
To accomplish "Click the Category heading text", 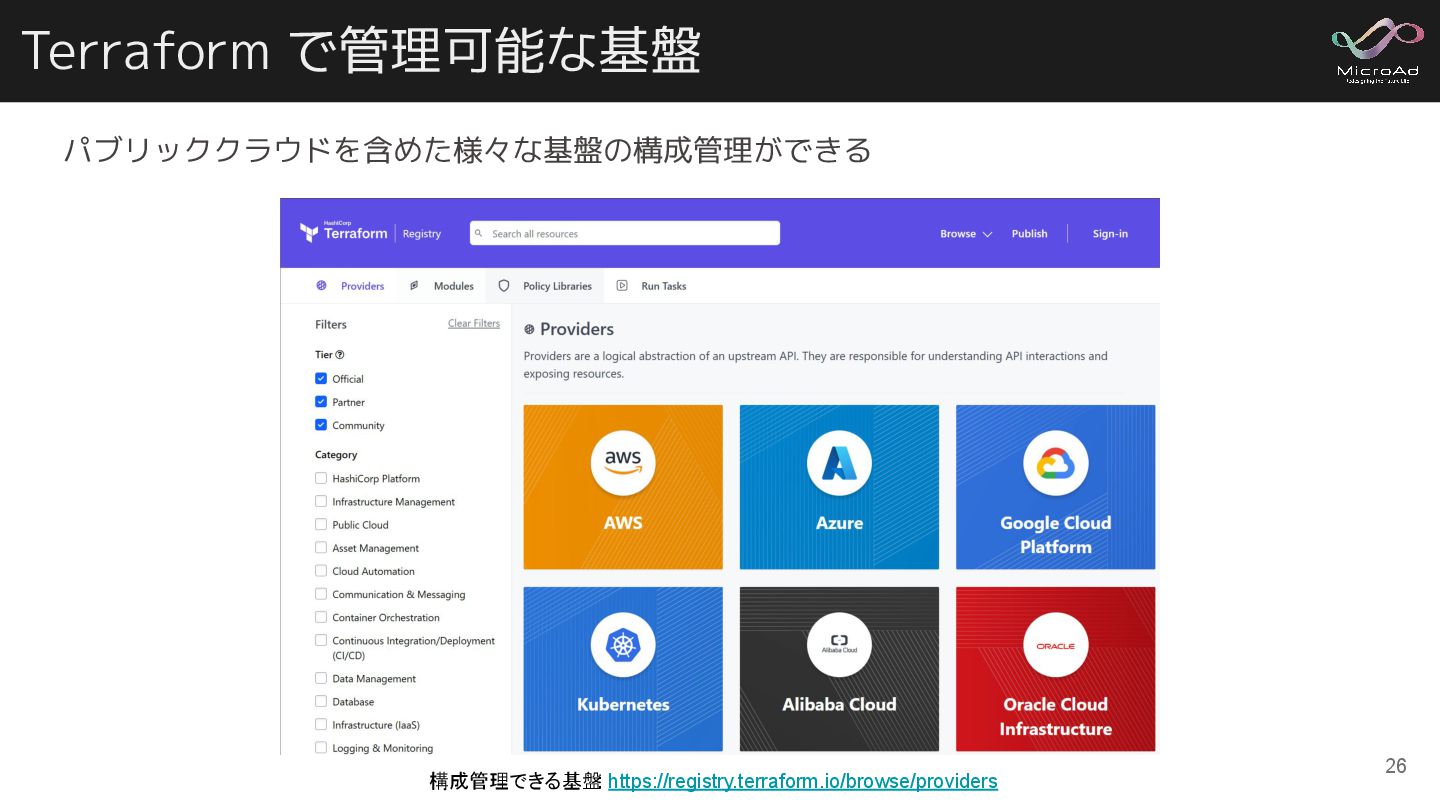I will pyautogui.click(x=336, y=455).
